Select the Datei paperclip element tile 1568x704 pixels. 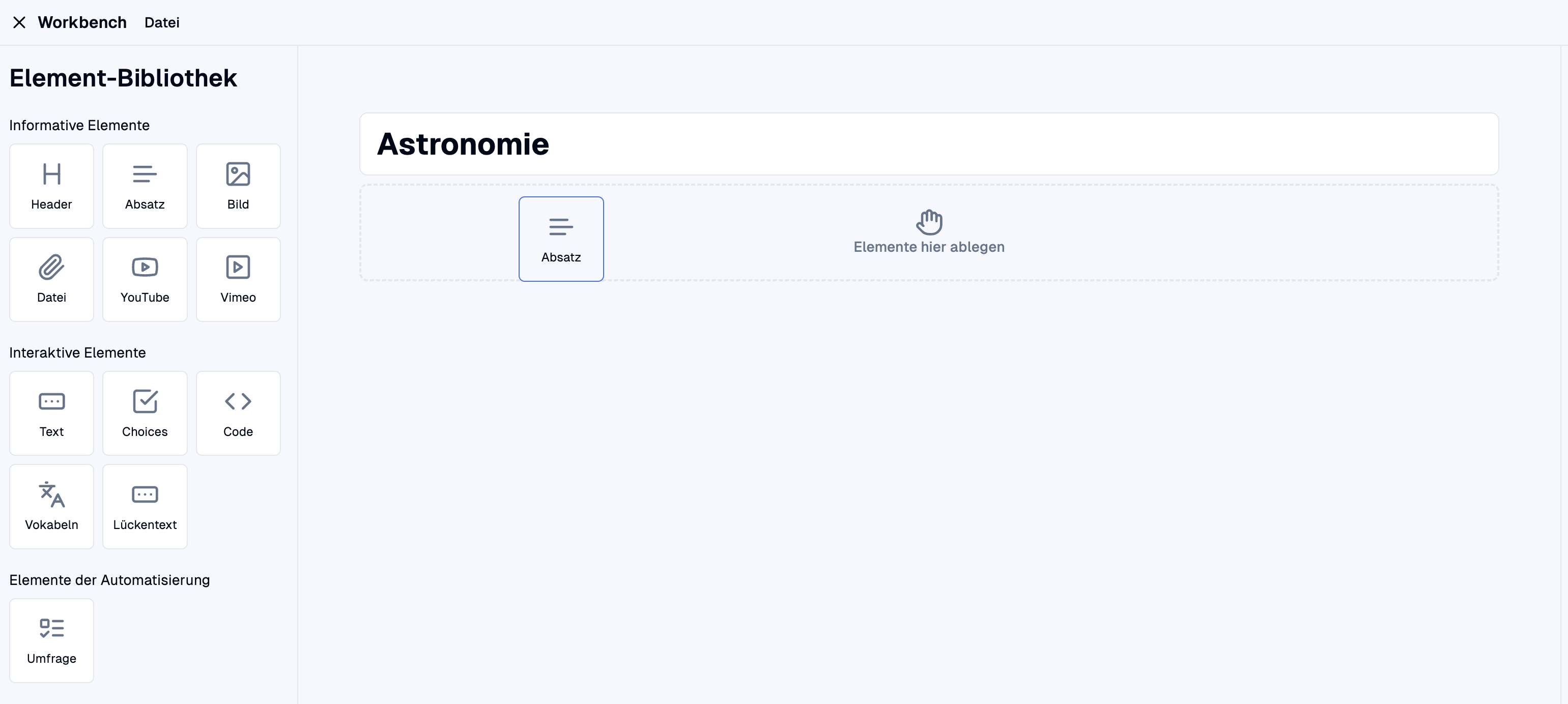(x=52, y=279)
